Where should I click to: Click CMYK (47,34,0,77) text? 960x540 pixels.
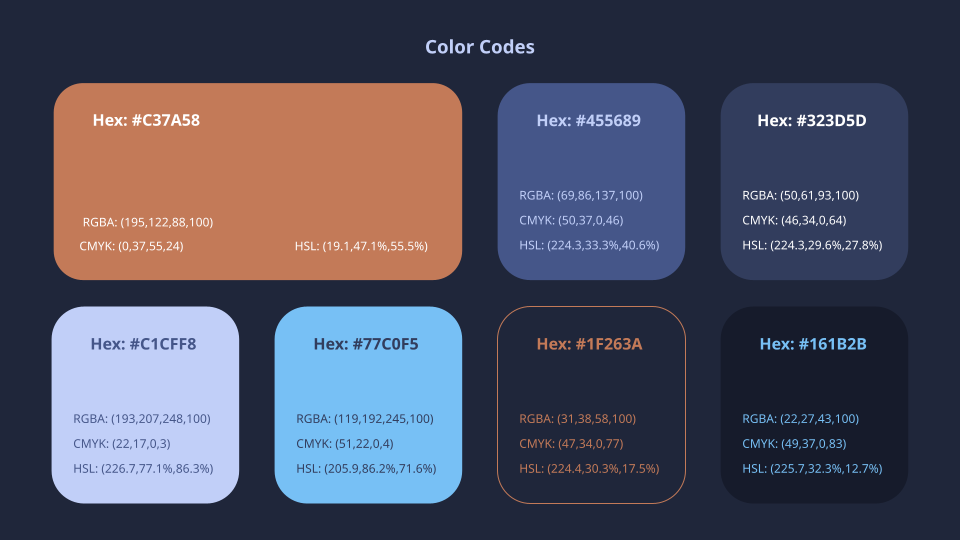click(x=572, y=444)
